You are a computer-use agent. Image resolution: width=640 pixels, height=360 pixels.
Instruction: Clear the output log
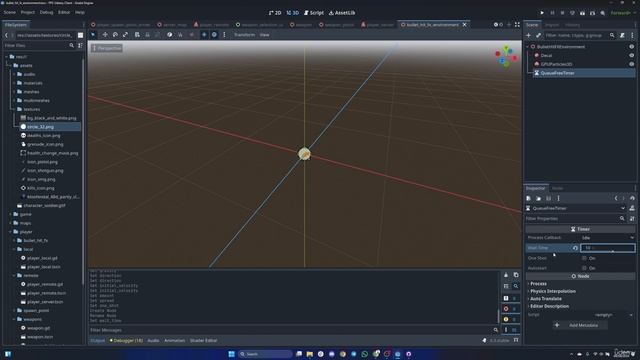(x=506, y=275)
